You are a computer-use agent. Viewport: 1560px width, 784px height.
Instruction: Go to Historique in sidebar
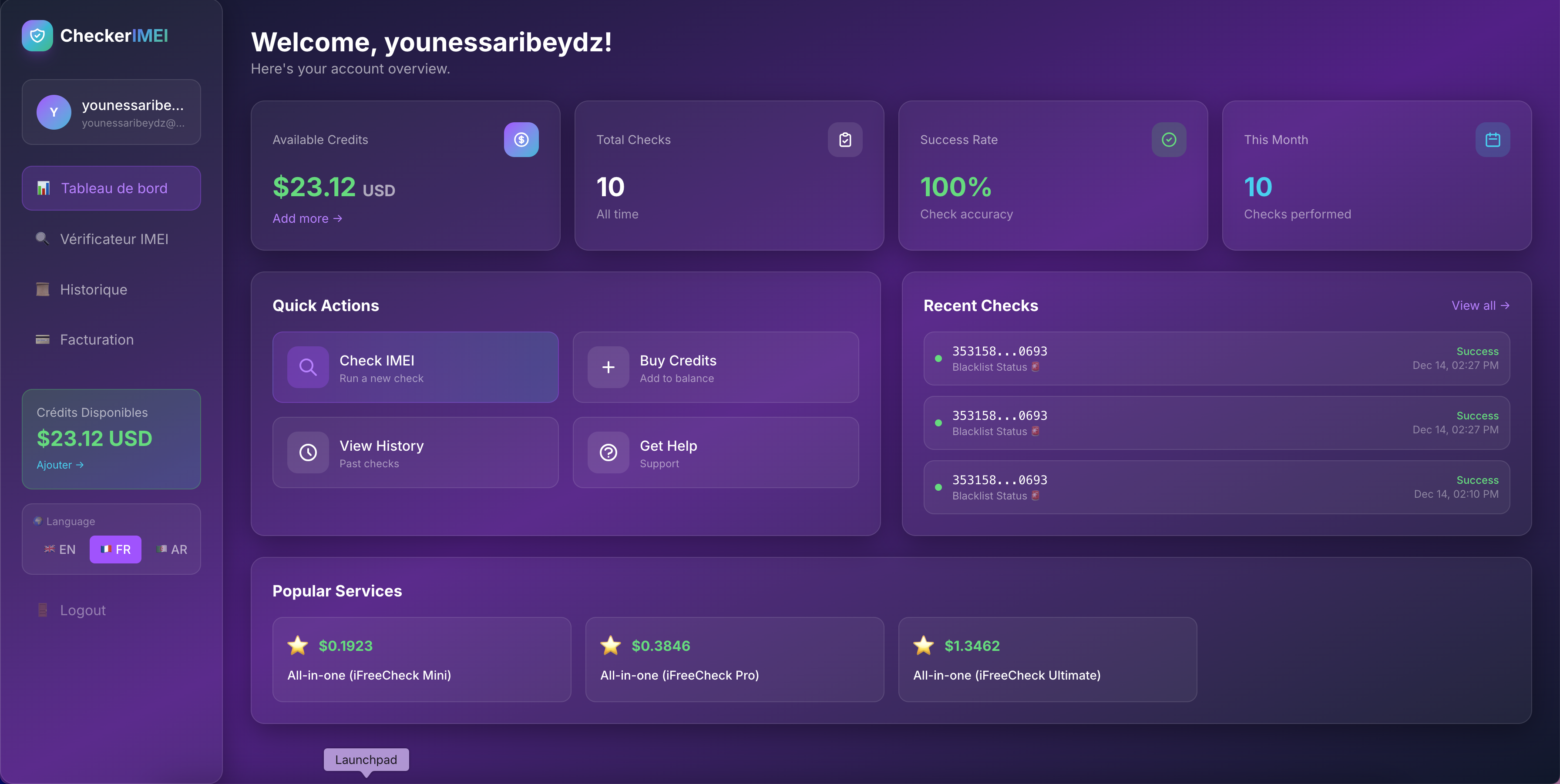93,289
